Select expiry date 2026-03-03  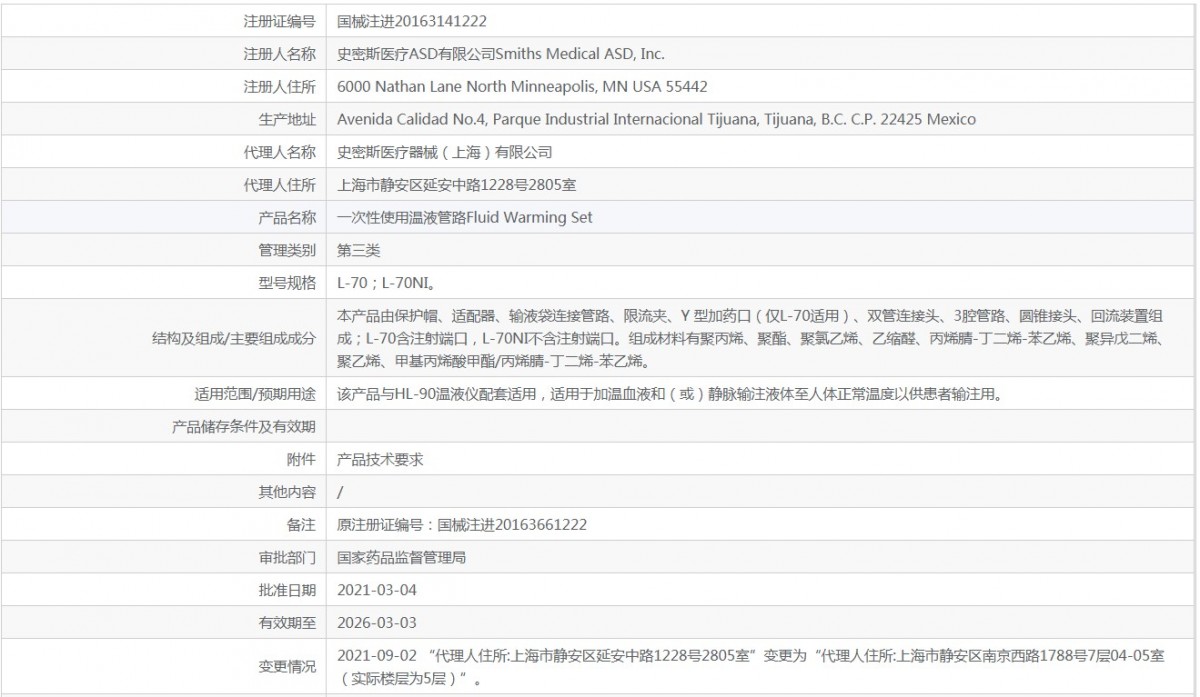[377, 622]
